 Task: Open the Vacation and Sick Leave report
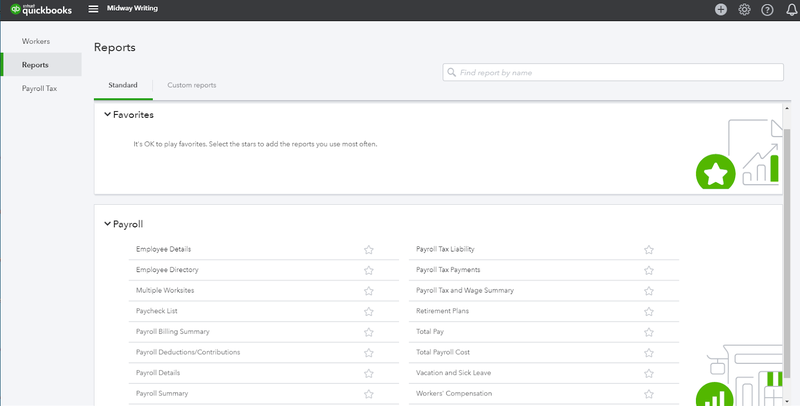(454, 373)
